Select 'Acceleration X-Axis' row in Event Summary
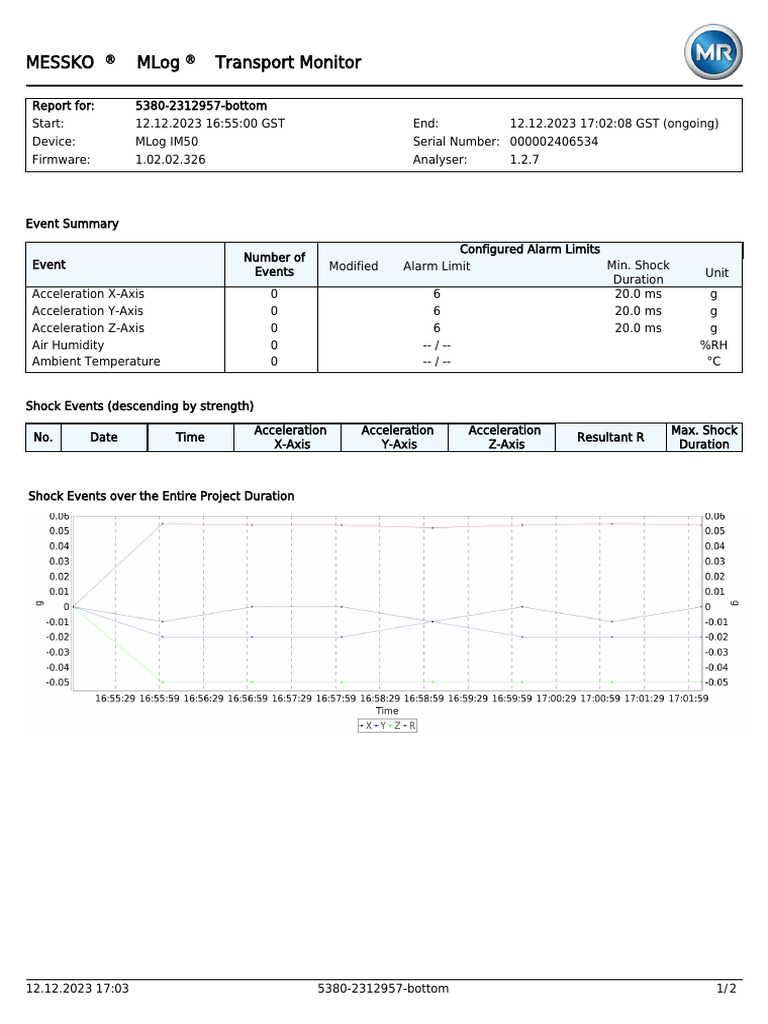Screen dimensions: 768x1024 [x=384, y=294]
